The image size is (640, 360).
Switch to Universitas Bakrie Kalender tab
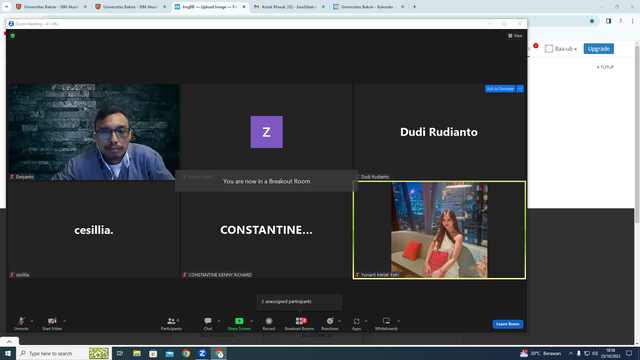368,7
